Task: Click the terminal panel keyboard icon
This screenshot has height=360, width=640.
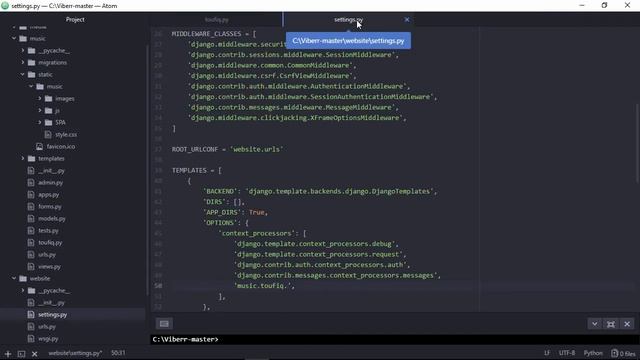Action: [x=164, y=324]
